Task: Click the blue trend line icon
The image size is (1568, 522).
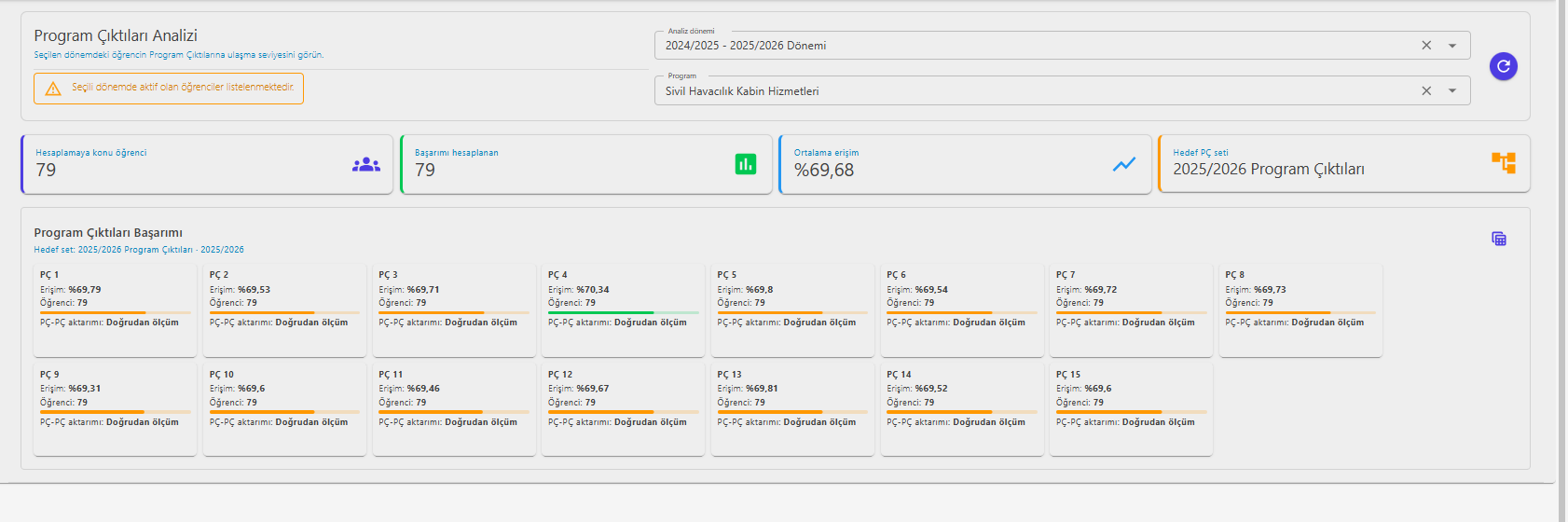Action: tap(1124, 165)
